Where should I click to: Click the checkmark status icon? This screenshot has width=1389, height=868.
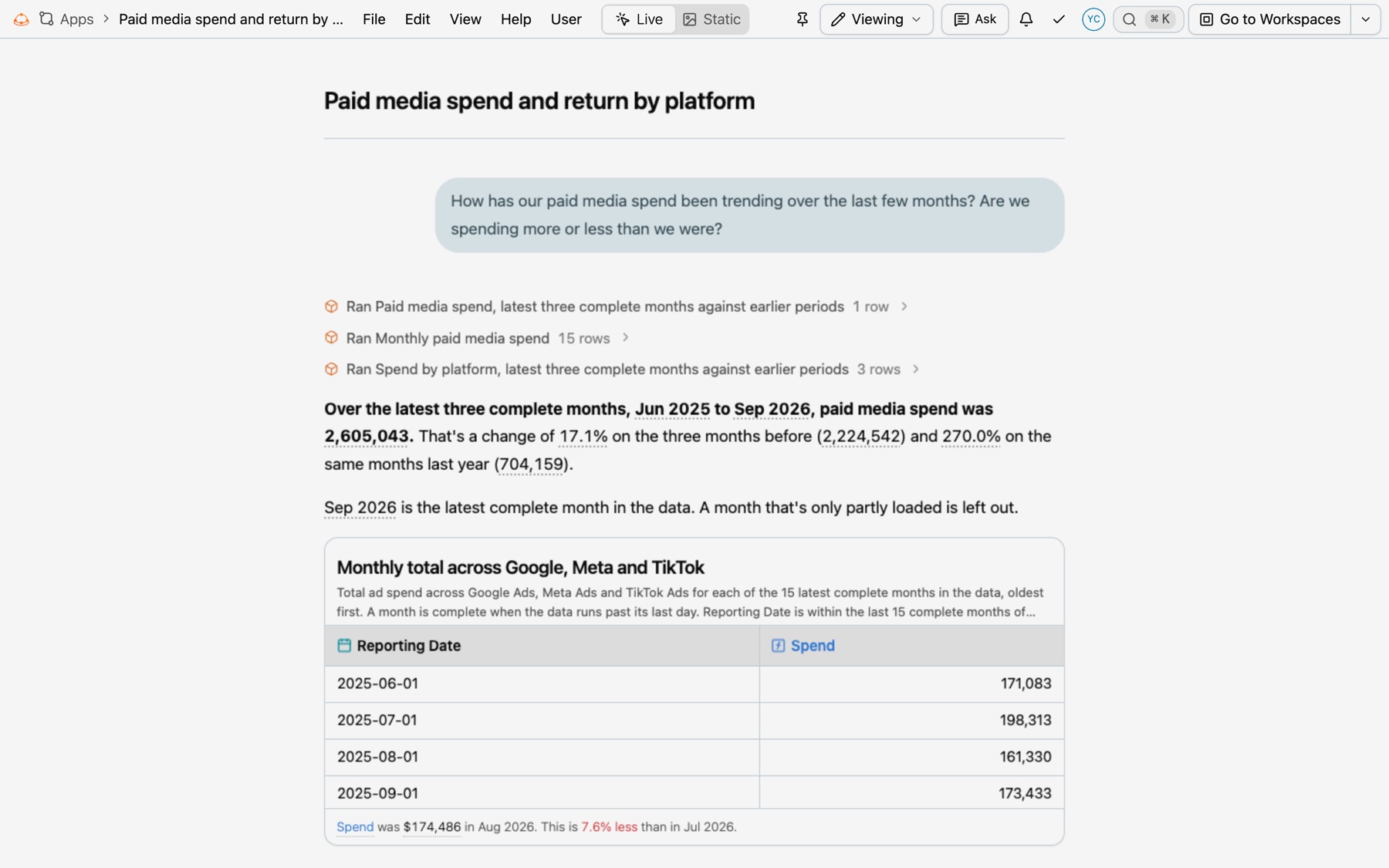tap(1059, 19)
